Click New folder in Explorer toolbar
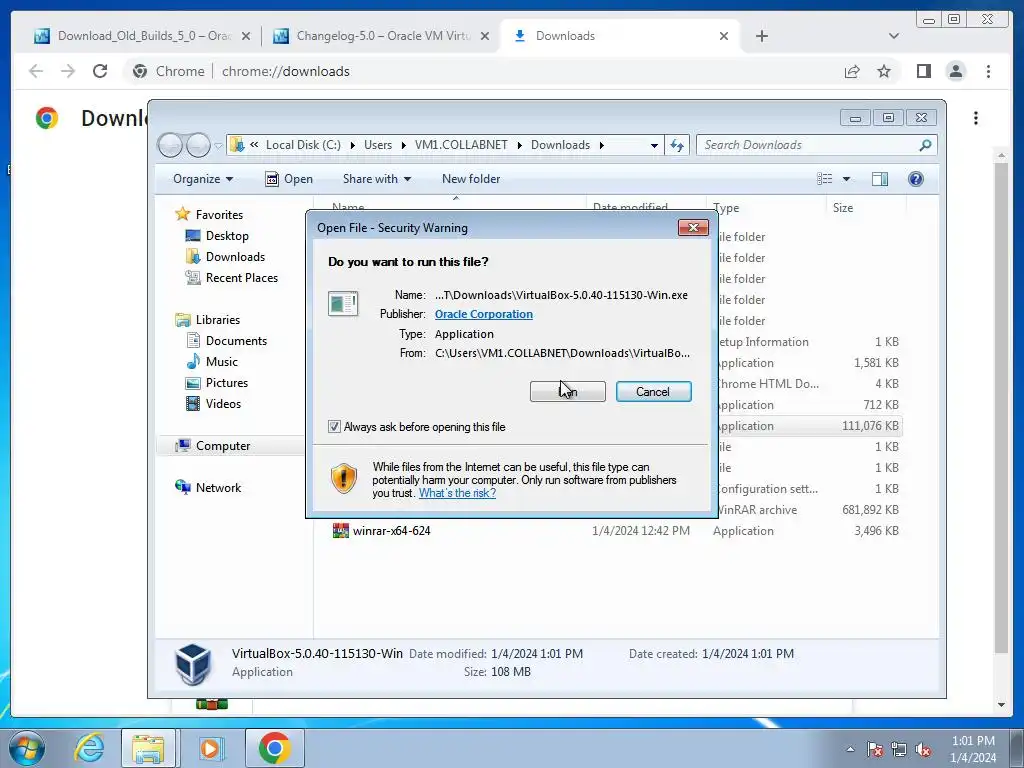The image size is (1024, 768). pos(471,179)
